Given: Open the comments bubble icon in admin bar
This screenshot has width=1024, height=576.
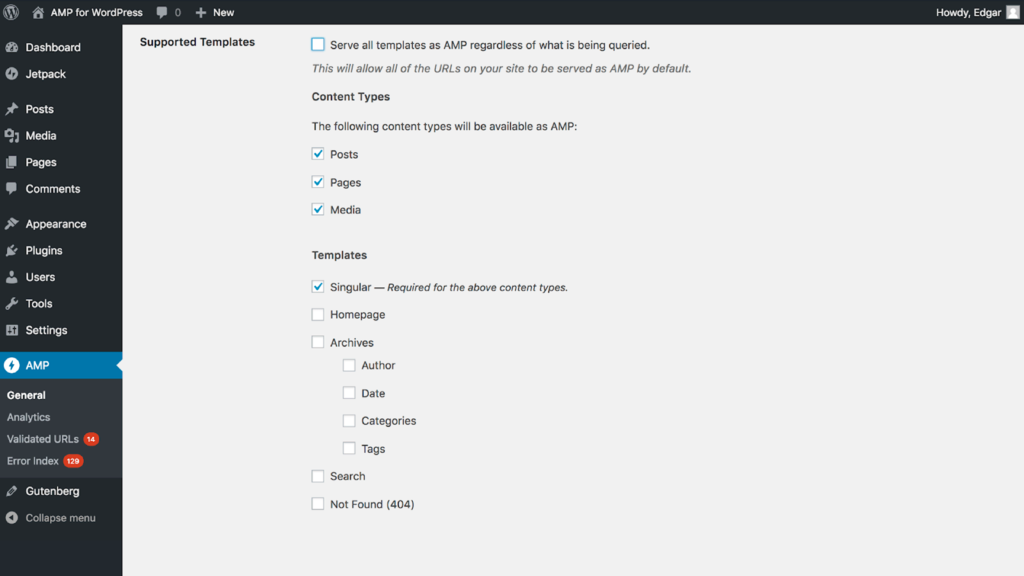Looking at the screenshot, I should point(163,13).
